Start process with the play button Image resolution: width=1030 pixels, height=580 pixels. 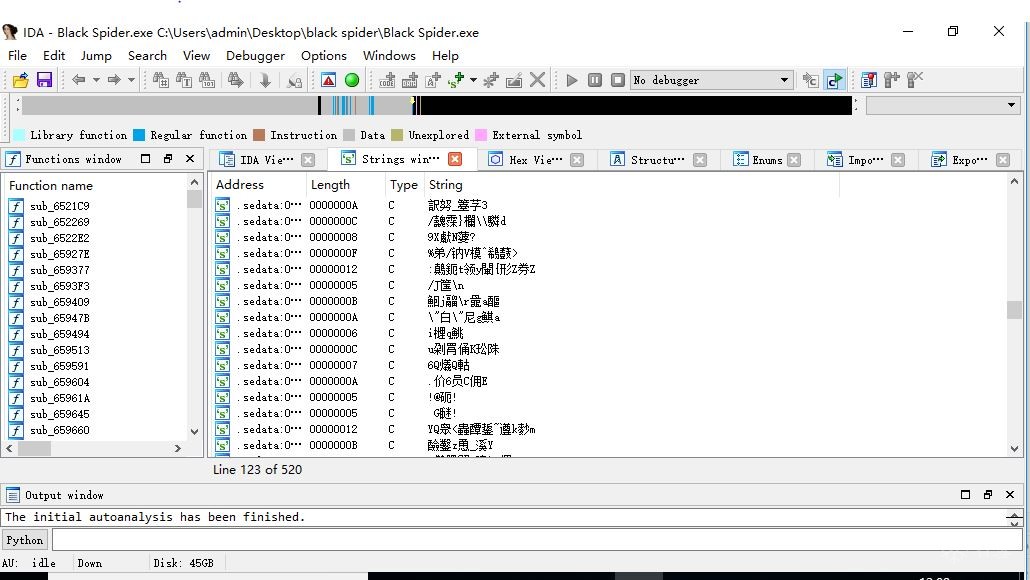click(x=571, y=80)
